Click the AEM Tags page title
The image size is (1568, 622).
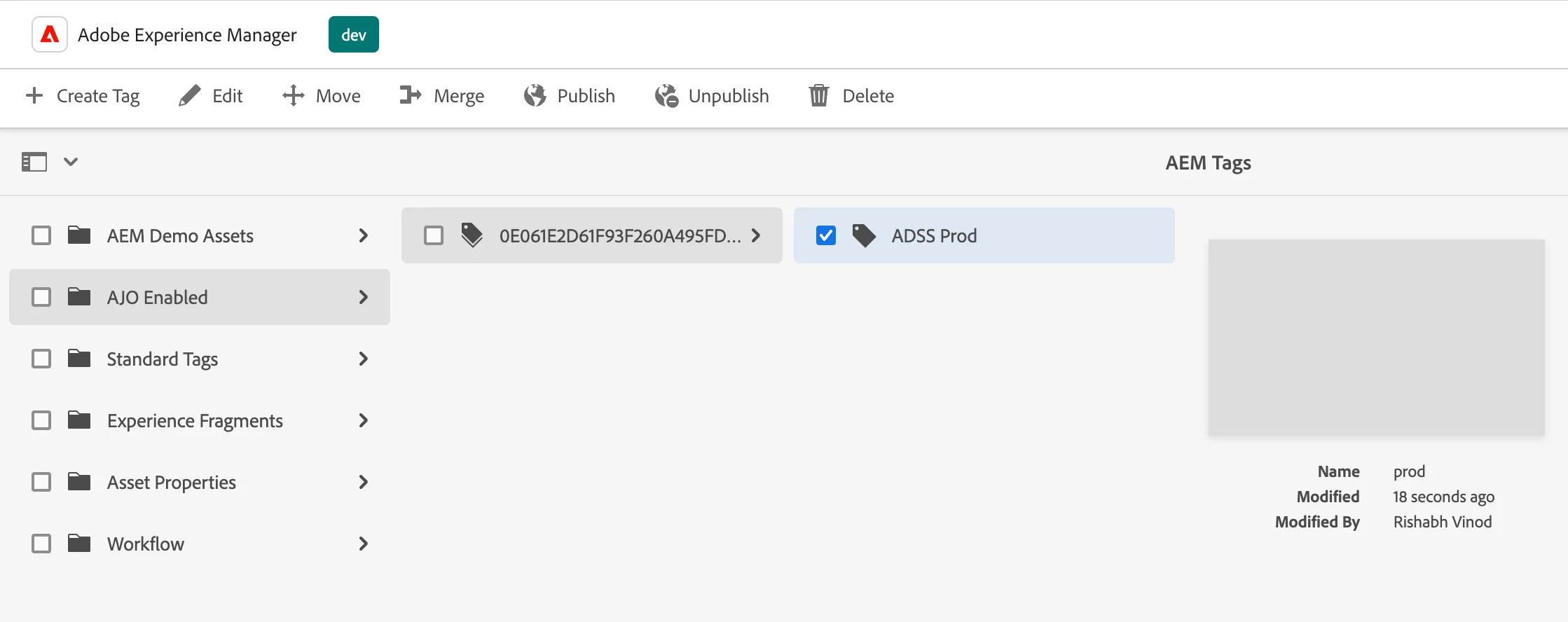tap(1208, 163)
